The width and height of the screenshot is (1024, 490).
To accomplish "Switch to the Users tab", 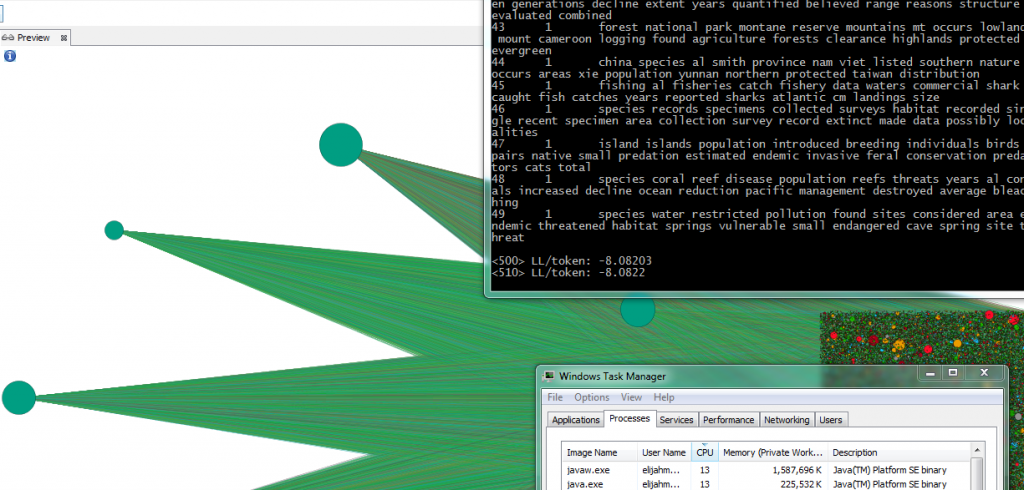I will 831,420.
